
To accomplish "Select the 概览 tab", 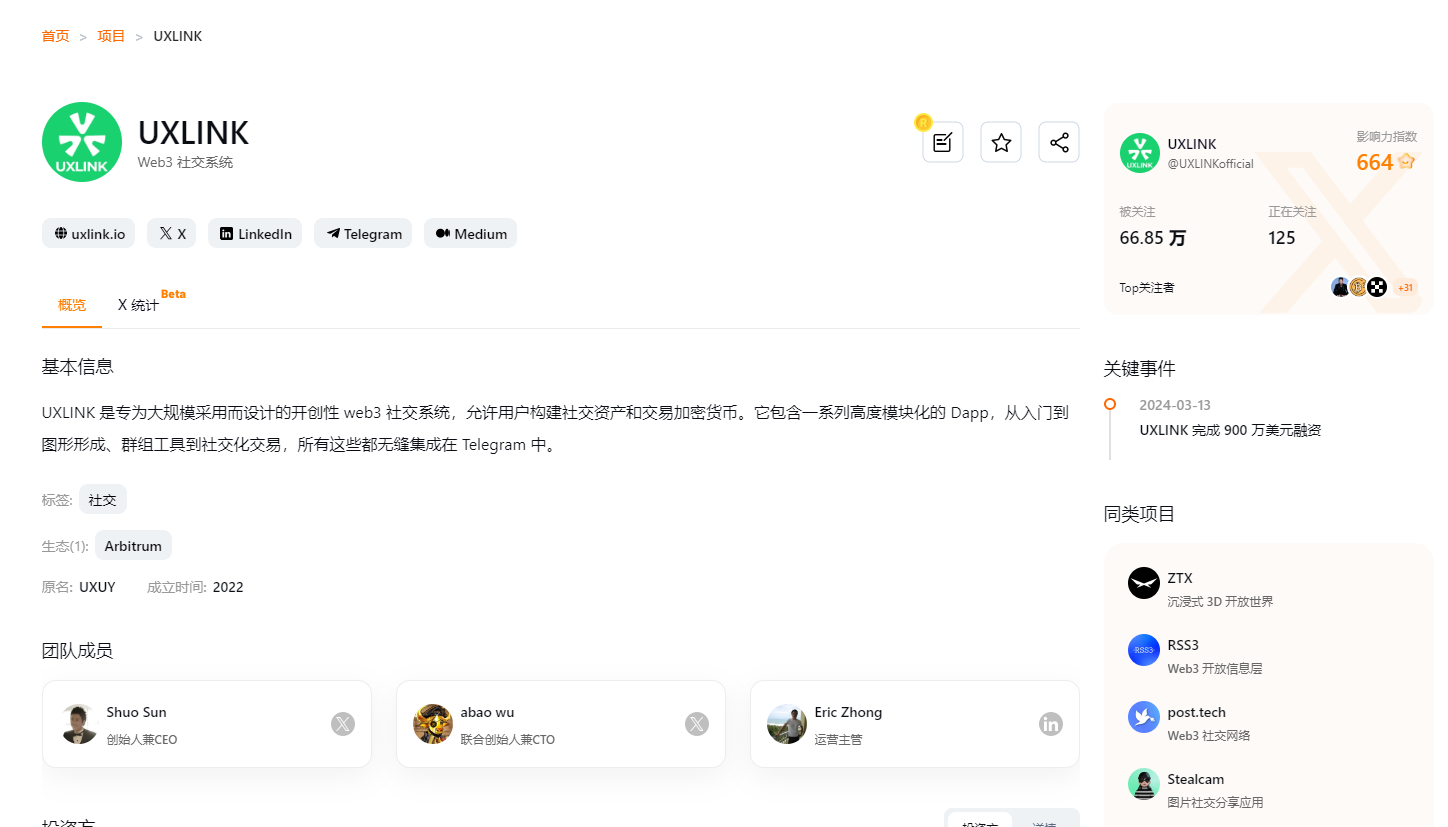I will coord(72,305).
